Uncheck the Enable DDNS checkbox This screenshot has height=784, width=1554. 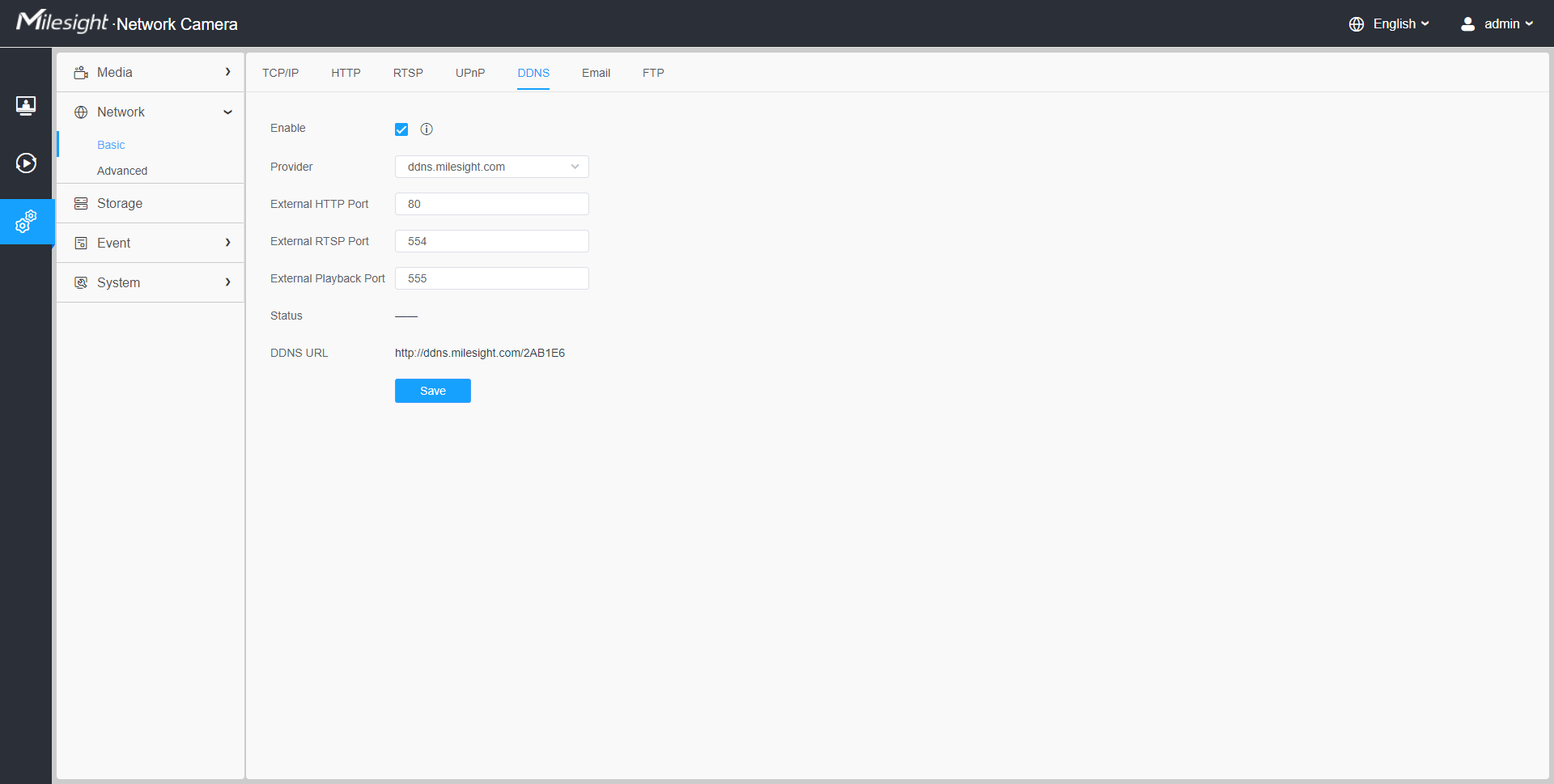click(x=401, y=129)
